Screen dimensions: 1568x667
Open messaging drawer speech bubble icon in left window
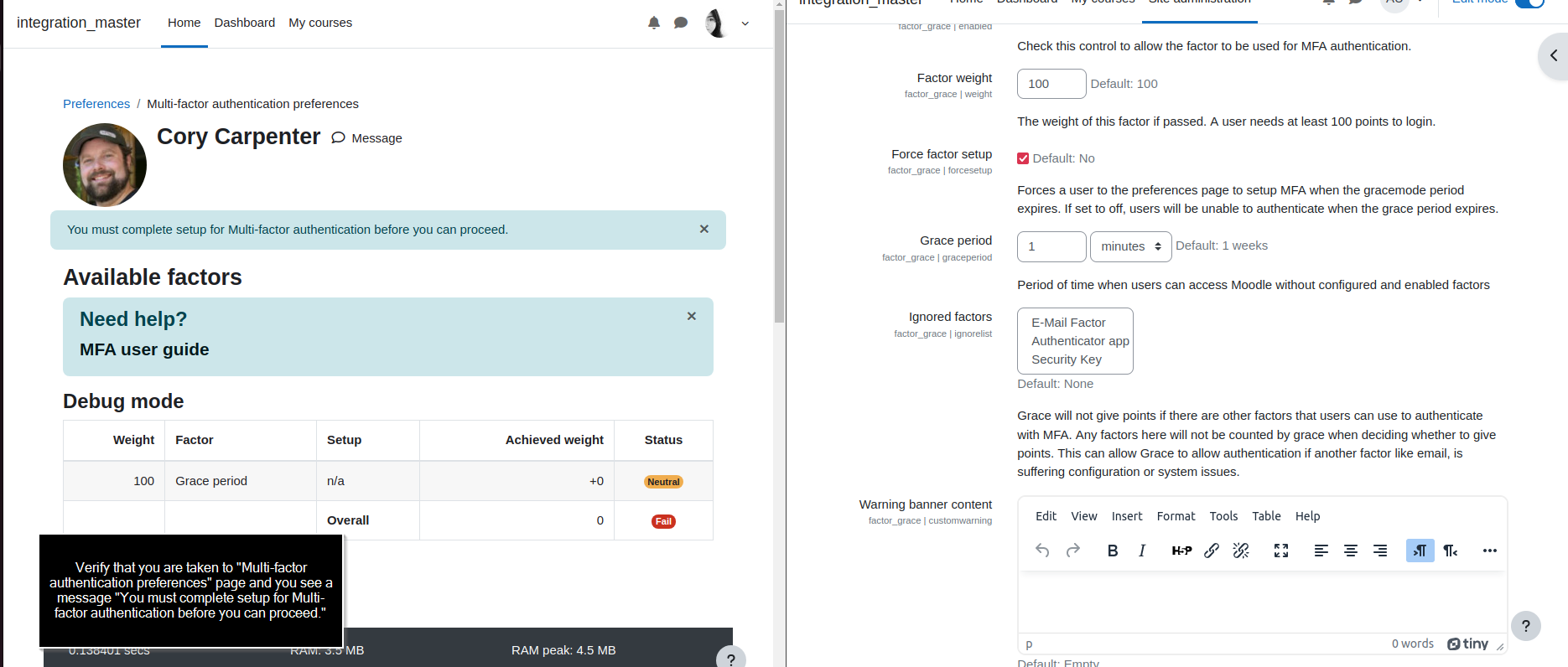click(681, 23)
